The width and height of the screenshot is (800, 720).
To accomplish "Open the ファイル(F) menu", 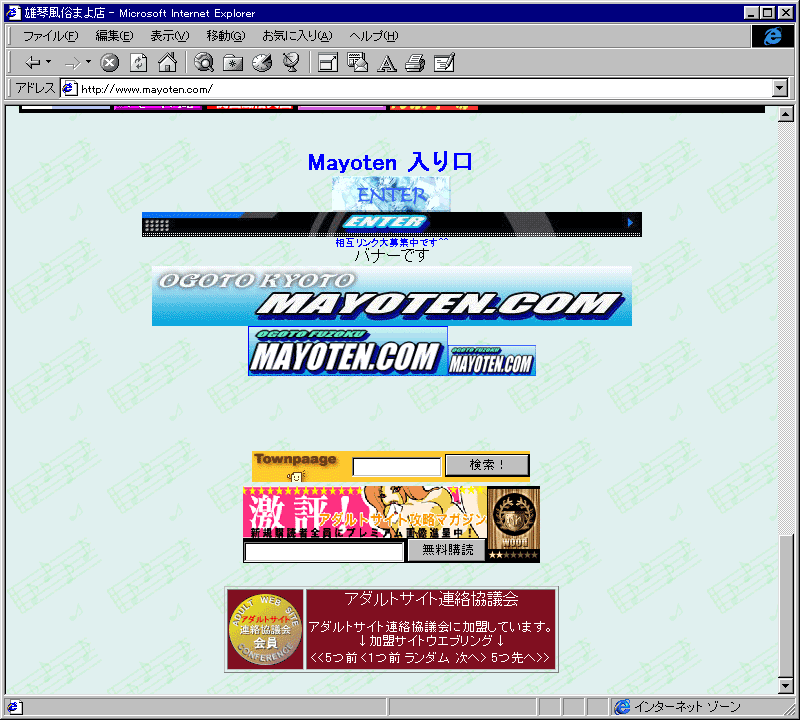I will 51,36.
